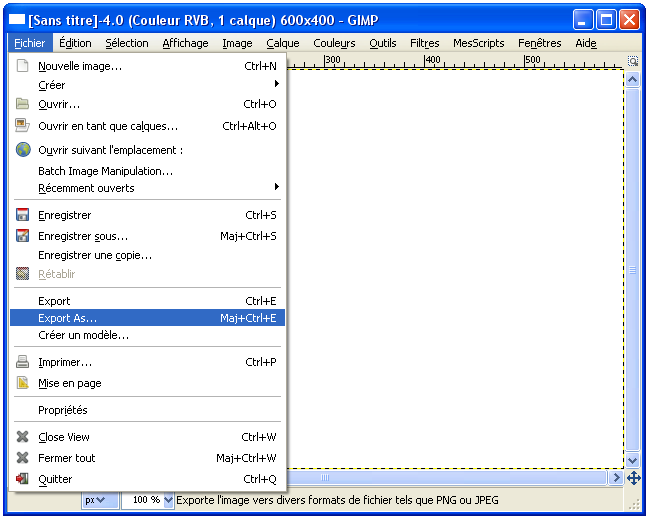646x517 pixels.
Task: Close the GIMP window
Action: 630,20
